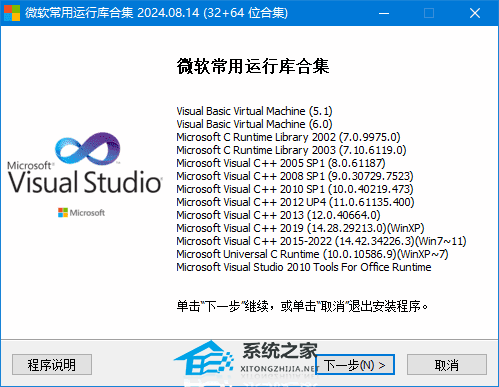Screen dimensions: 499x387
Task: Click the small Microsoft four-square logo
Action: tap(63, 213)
